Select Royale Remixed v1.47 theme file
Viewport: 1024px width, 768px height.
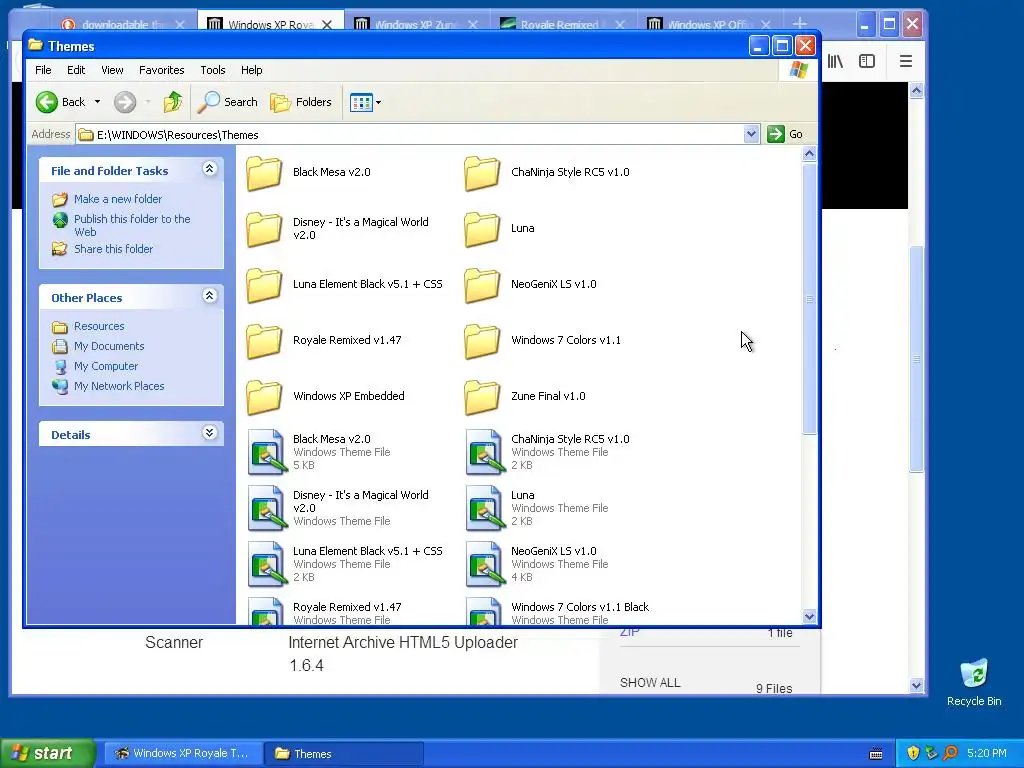coord(325,612)
